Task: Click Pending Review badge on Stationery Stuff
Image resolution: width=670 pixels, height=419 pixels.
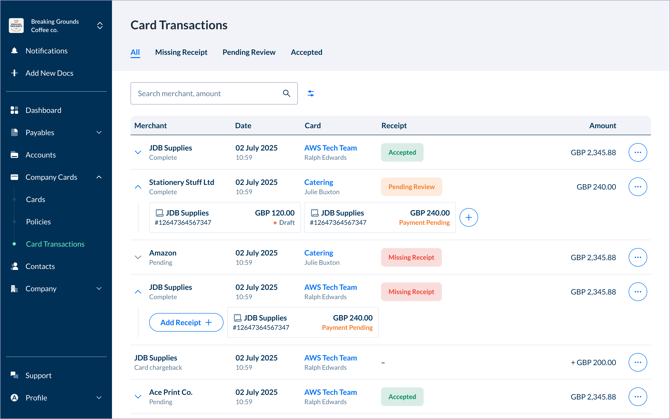Action: click(x=411, y=187)
